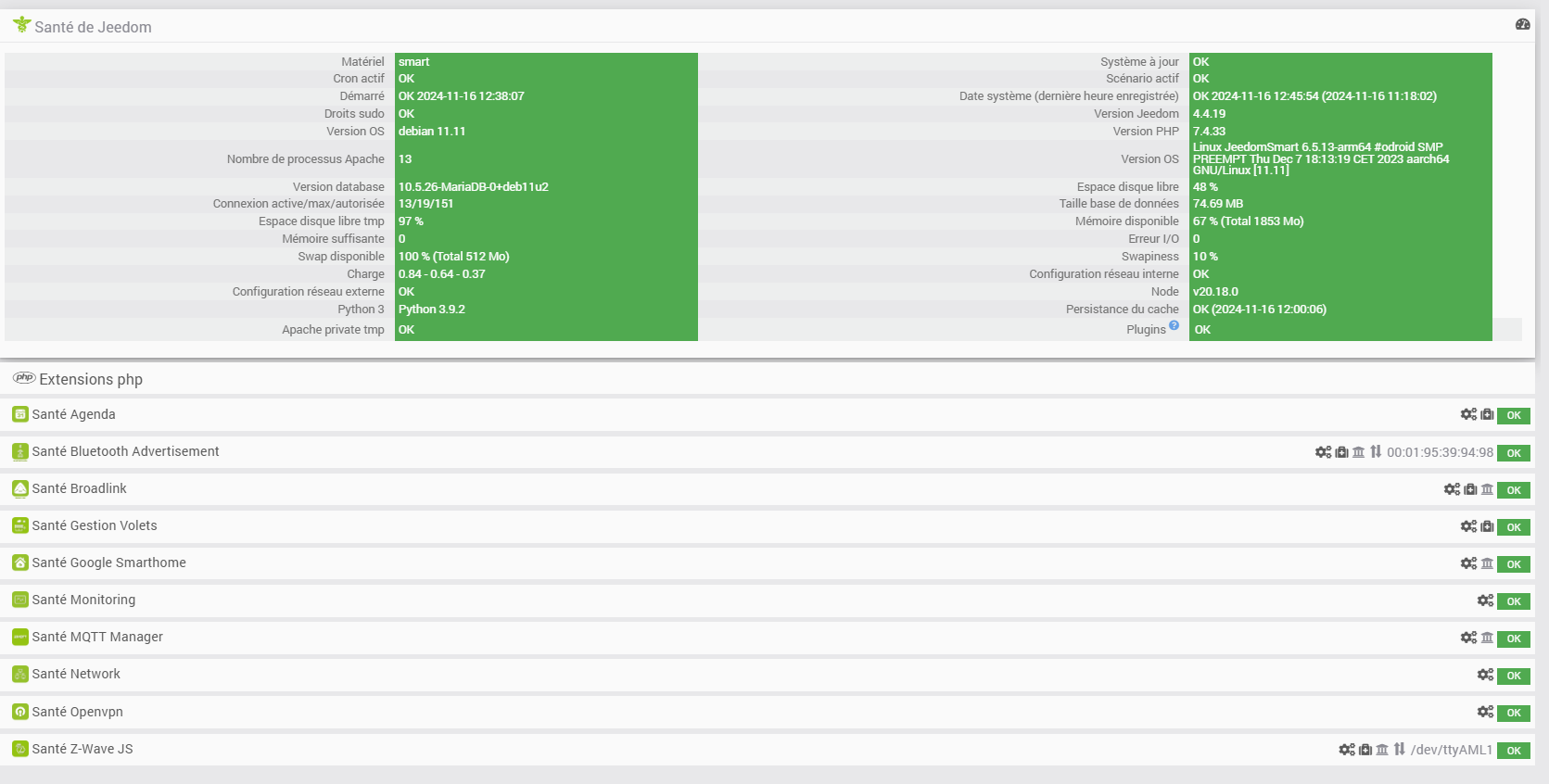Image resolution: width=1549 pixels, height=784 pixels.
Task: Click the dashboard gauge icon in the header
Action: coord(1522,25)
